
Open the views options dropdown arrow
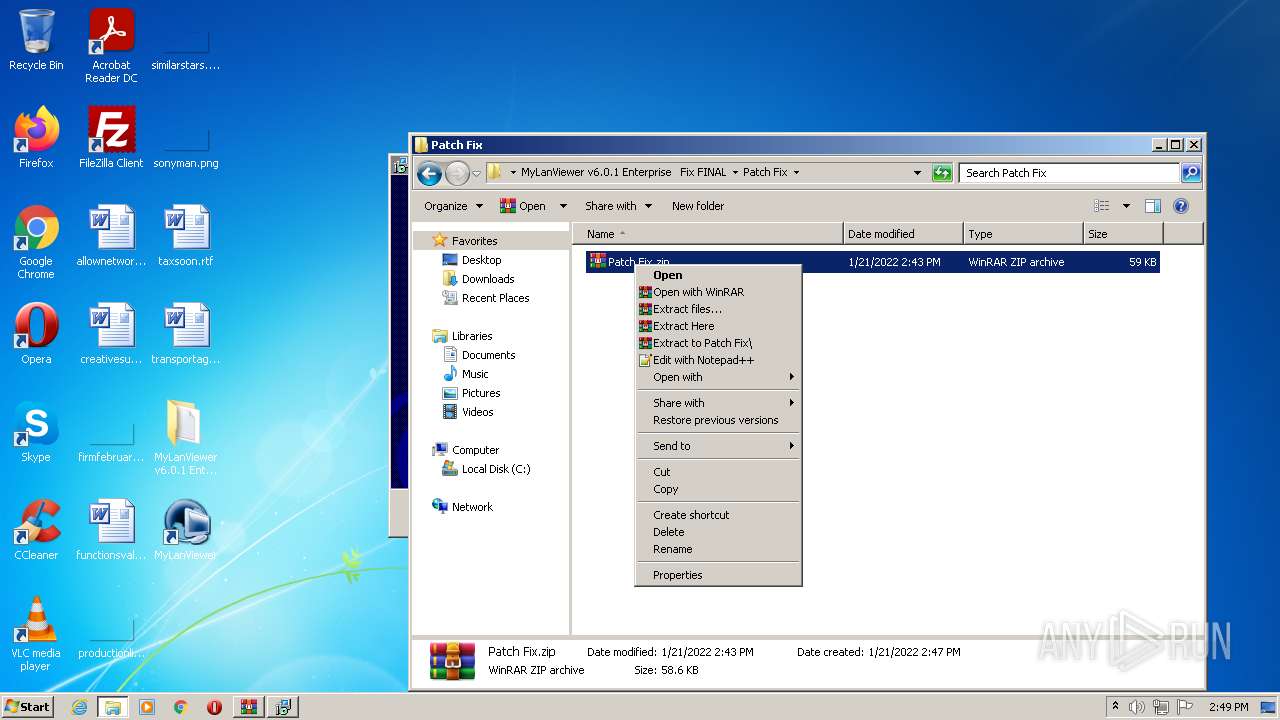pos(1126,206)
